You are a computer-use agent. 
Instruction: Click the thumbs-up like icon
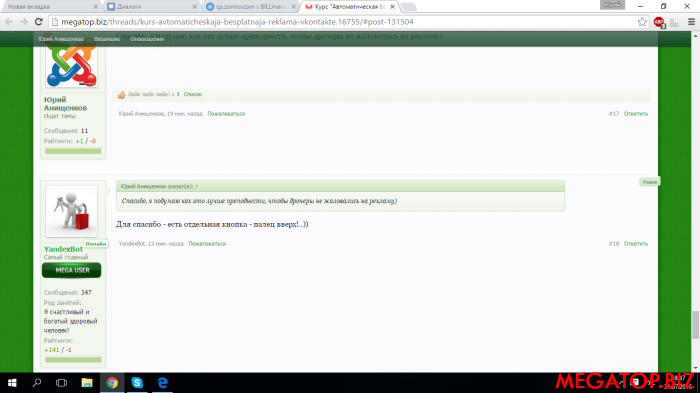[121, 95]
